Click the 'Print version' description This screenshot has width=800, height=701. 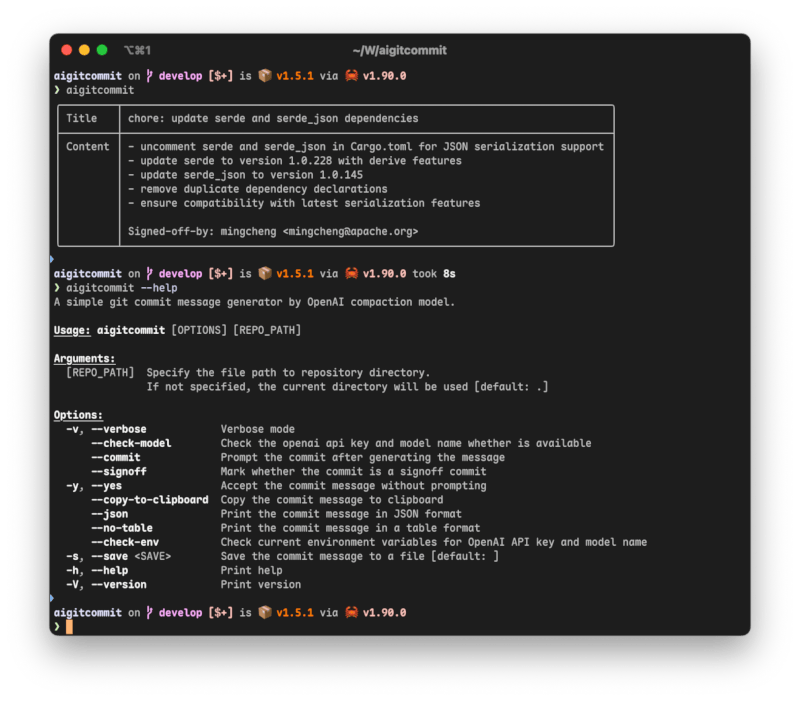(261, 584)
